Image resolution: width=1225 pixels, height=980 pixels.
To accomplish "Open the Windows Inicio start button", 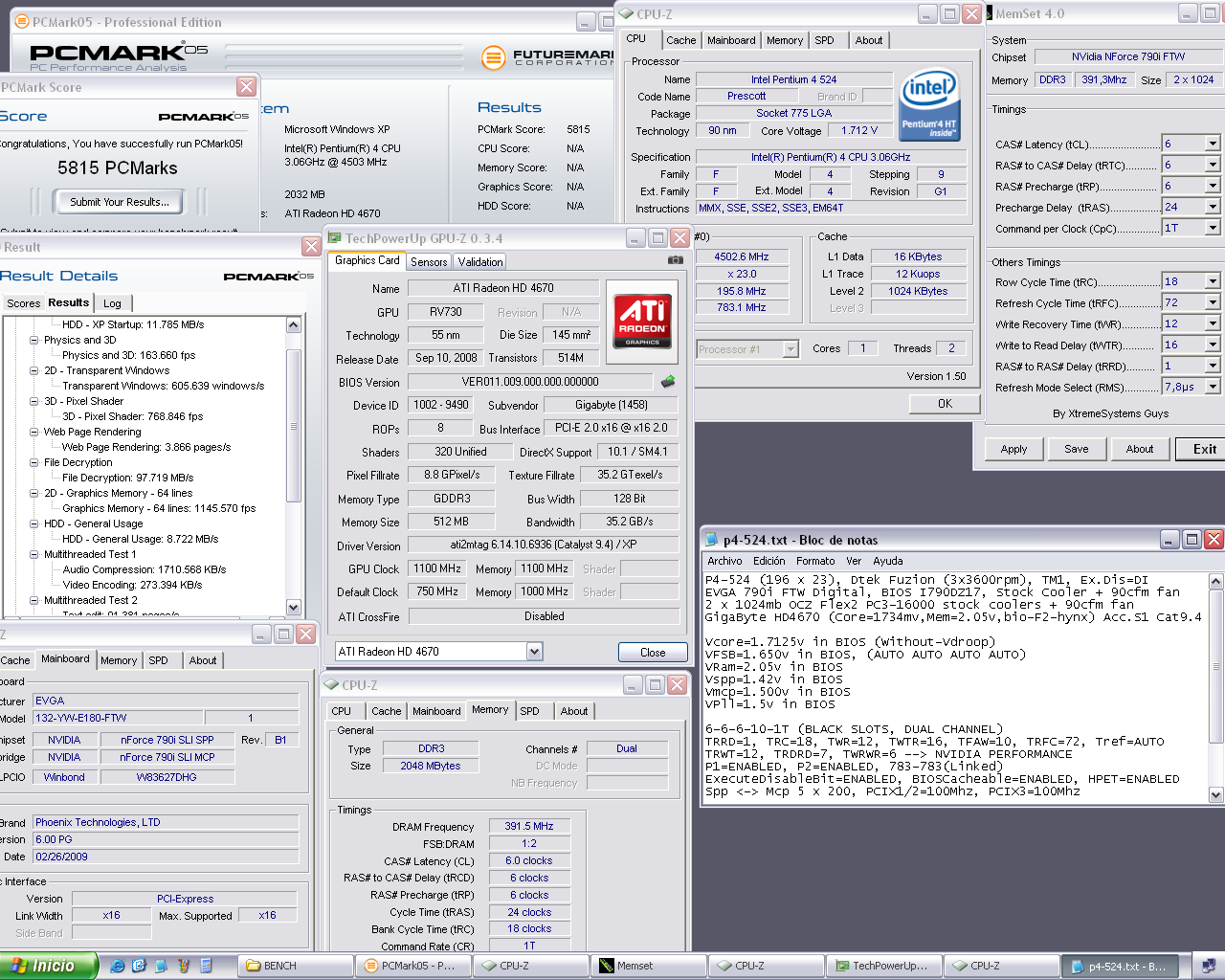I will (48, 966).
